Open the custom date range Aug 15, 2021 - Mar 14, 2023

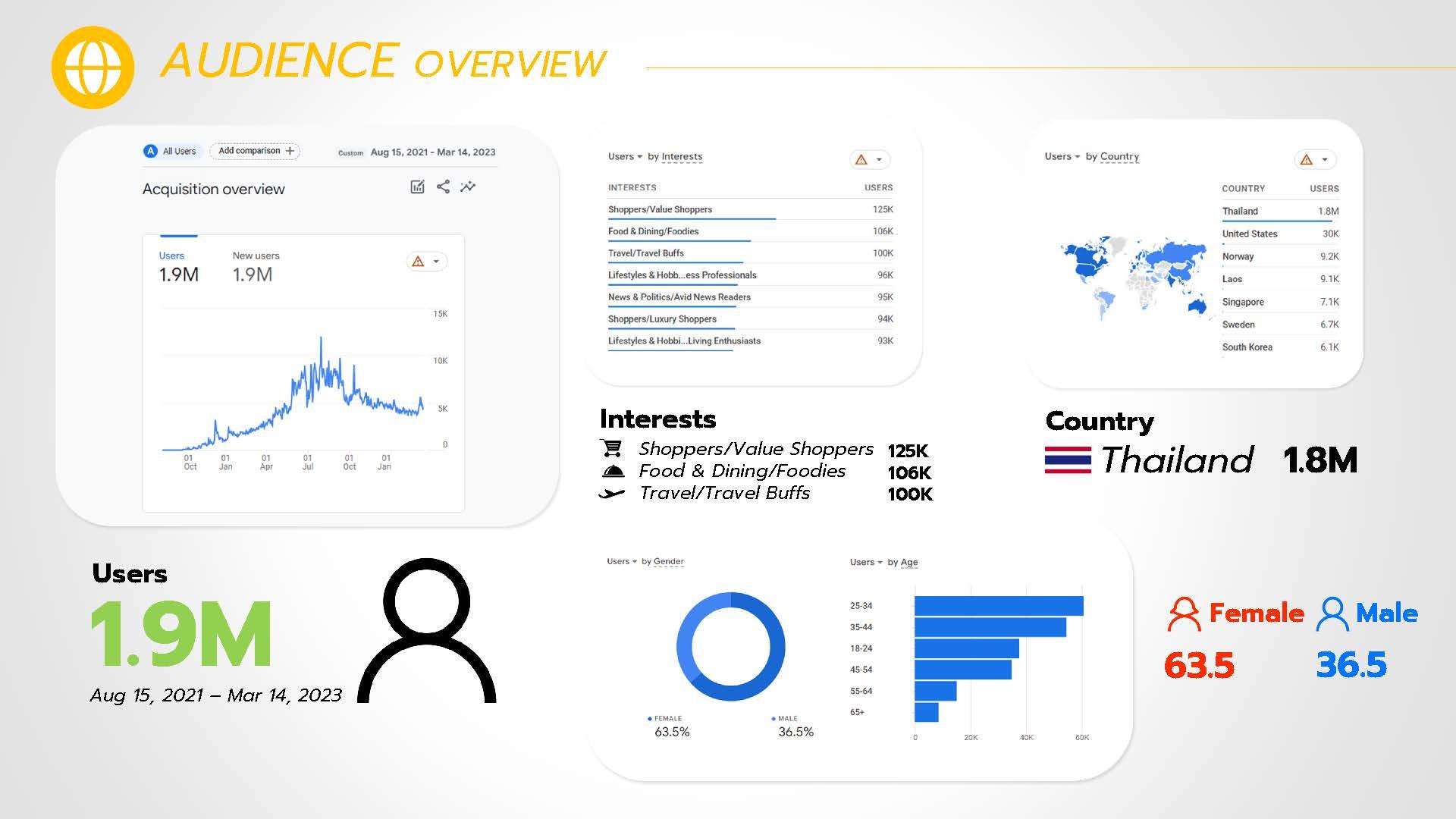(416, 152)
